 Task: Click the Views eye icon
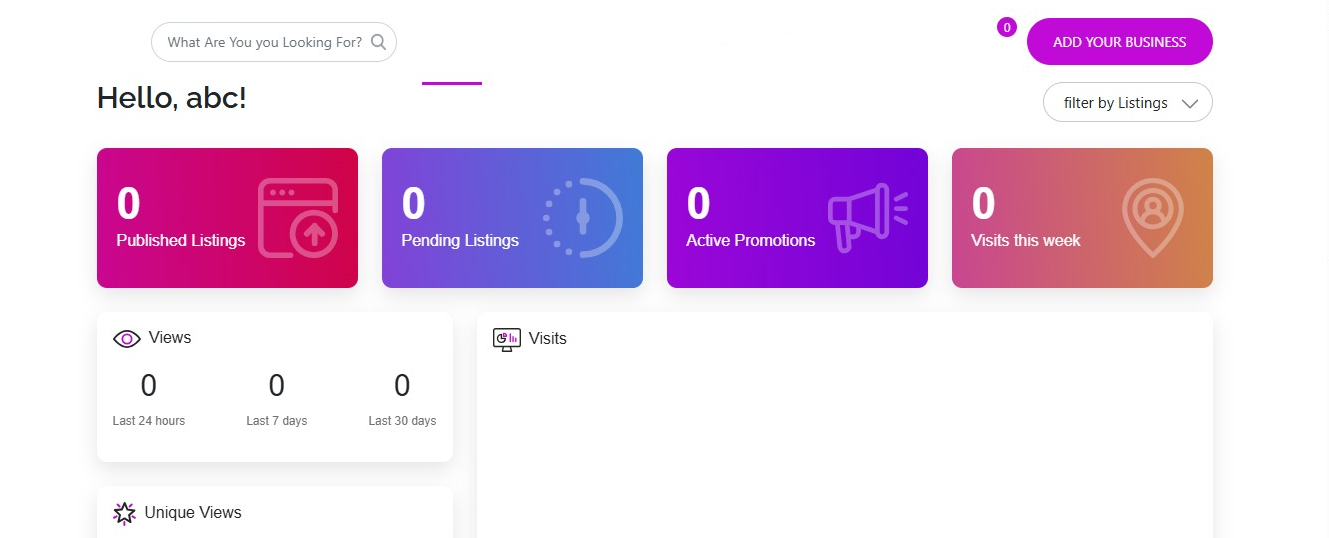[x=127, y=339]
